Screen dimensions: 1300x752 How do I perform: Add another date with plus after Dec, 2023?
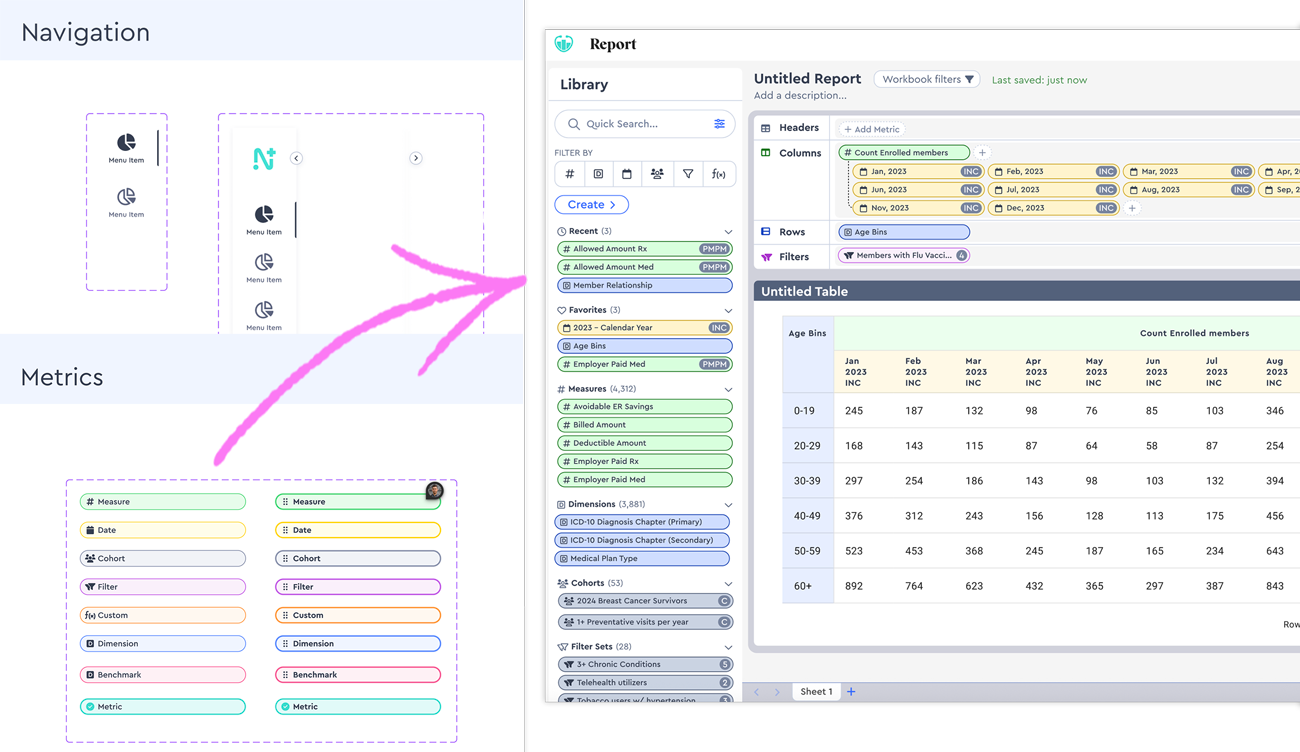tap(1132, 208)
